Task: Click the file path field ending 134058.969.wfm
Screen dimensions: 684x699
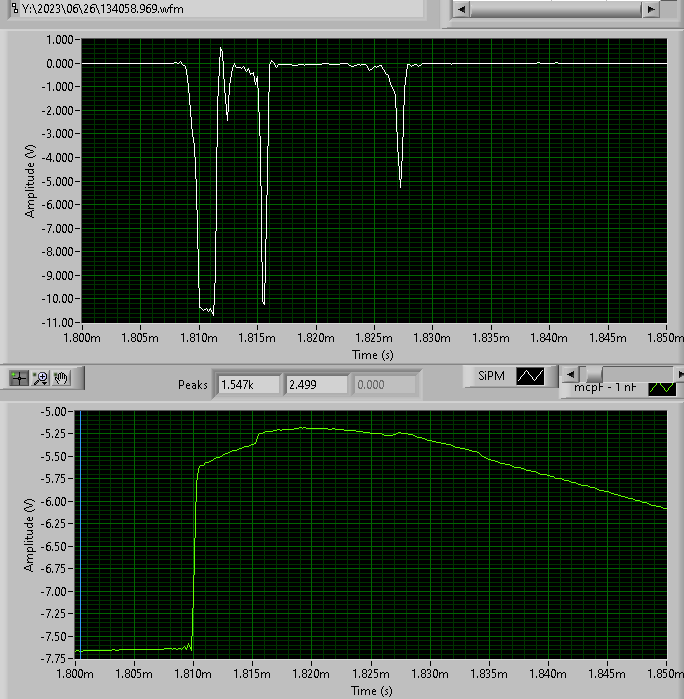Action: pos(221,9)
